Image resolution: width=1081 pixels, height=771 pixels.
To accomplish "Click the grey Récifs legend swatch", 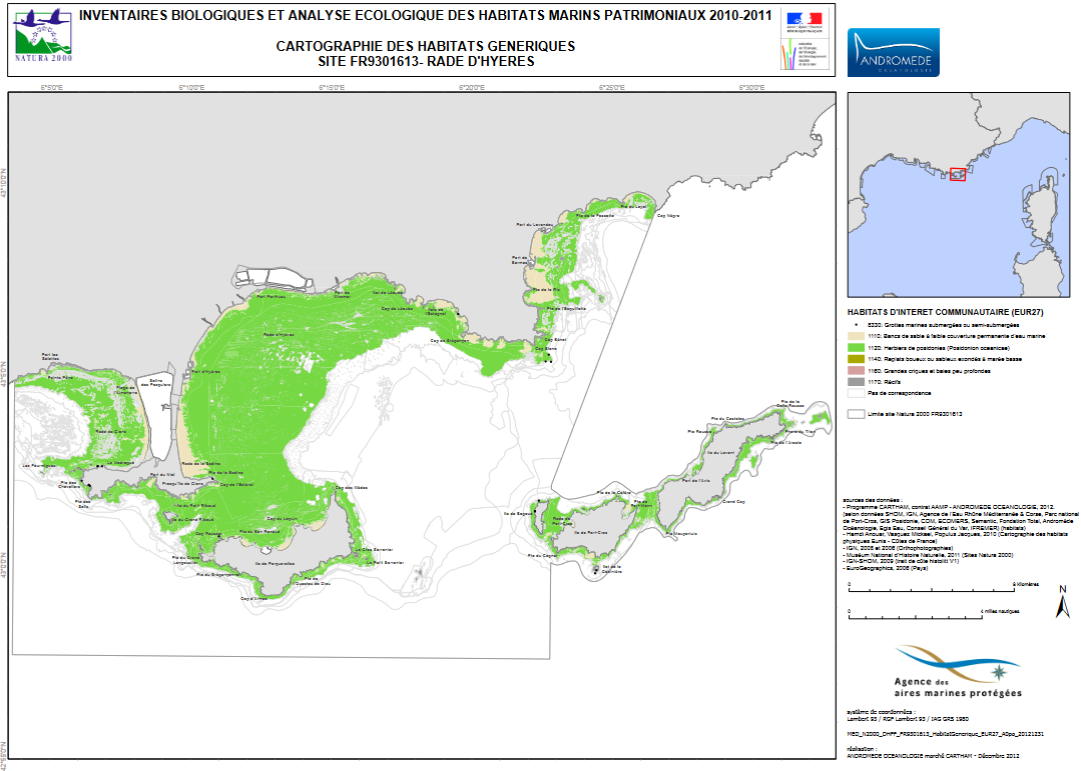I will click(x=857, y=382).
